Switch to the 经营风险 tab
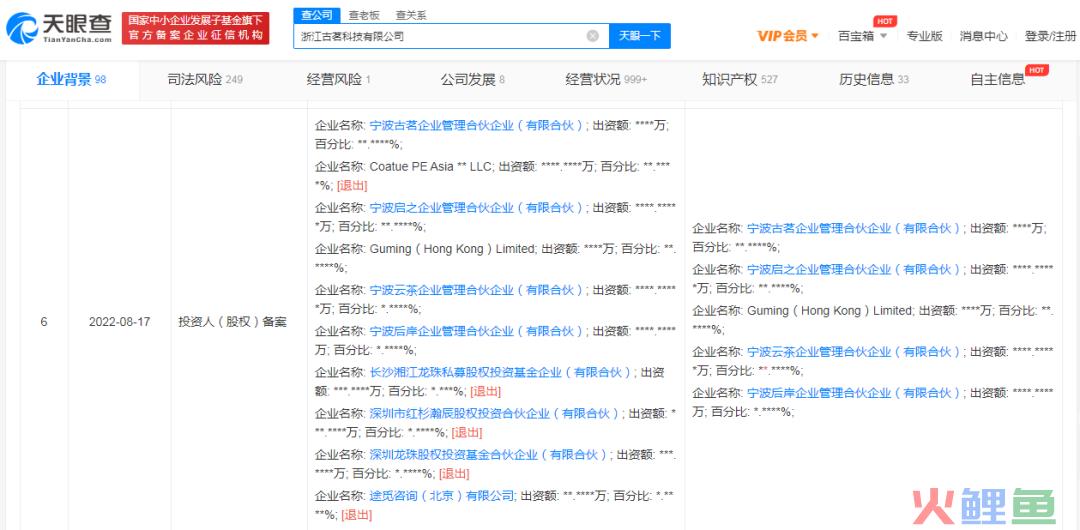The height and width of the screenshot is (530, 1080). coord(339,80)
